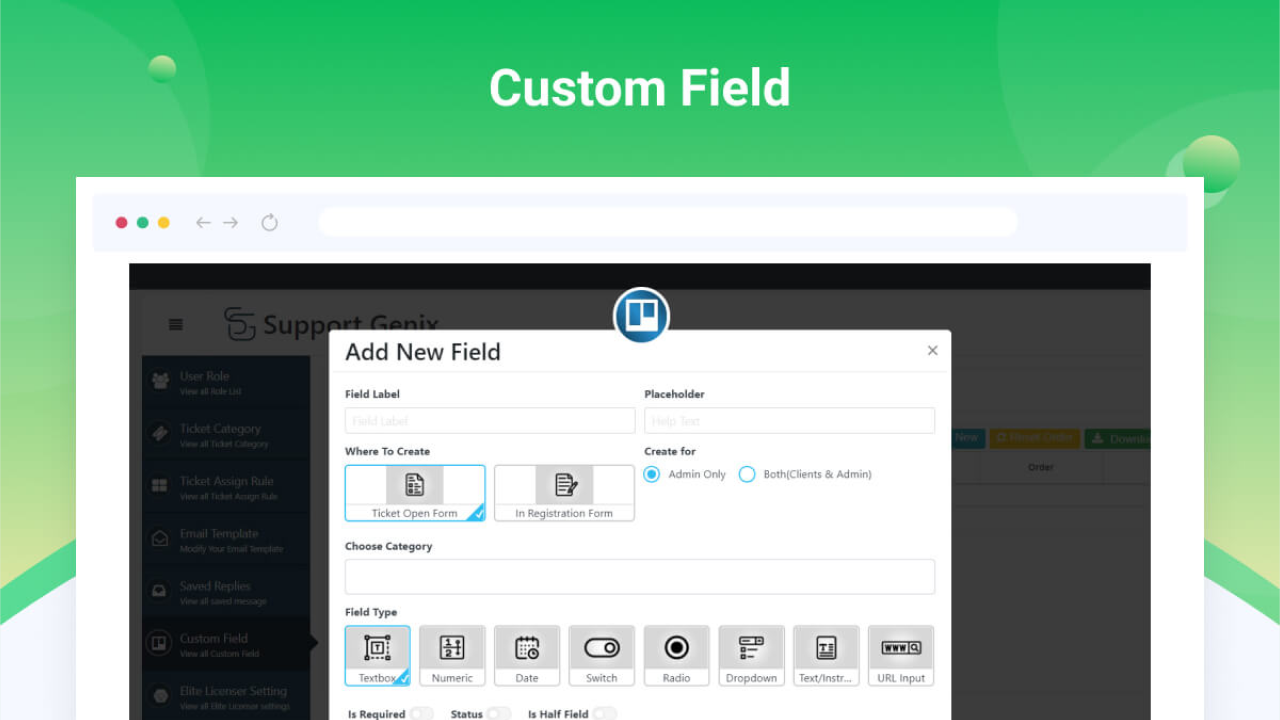Image resolution: width=1280 pixels, height=720 pixels.
Task: Pick the Date field type
Action: 527,656
